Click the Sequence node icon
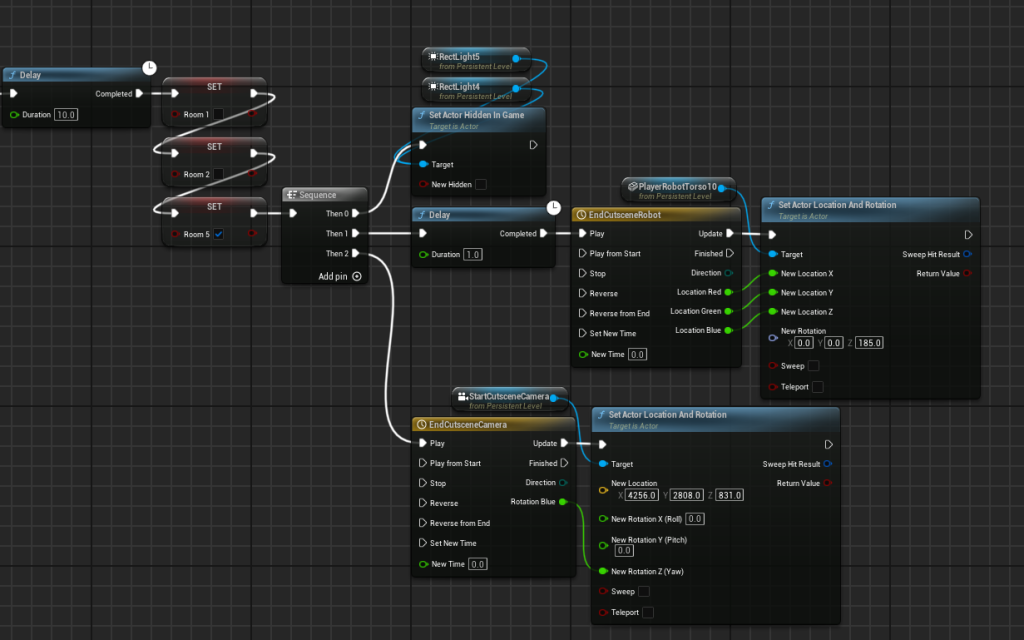1024x640 pixels. (x=292, y=195)
